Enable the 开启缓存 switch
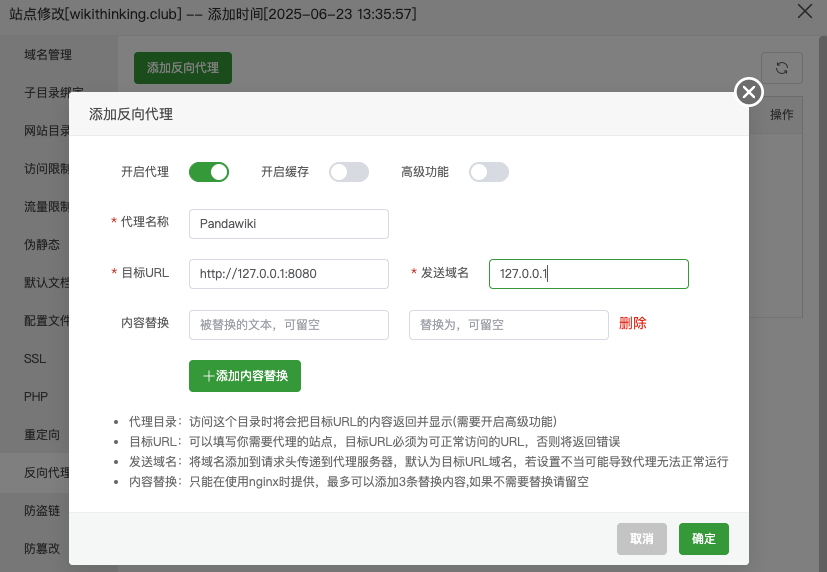This screenshot has height=572, width=827. coord(349,172)
